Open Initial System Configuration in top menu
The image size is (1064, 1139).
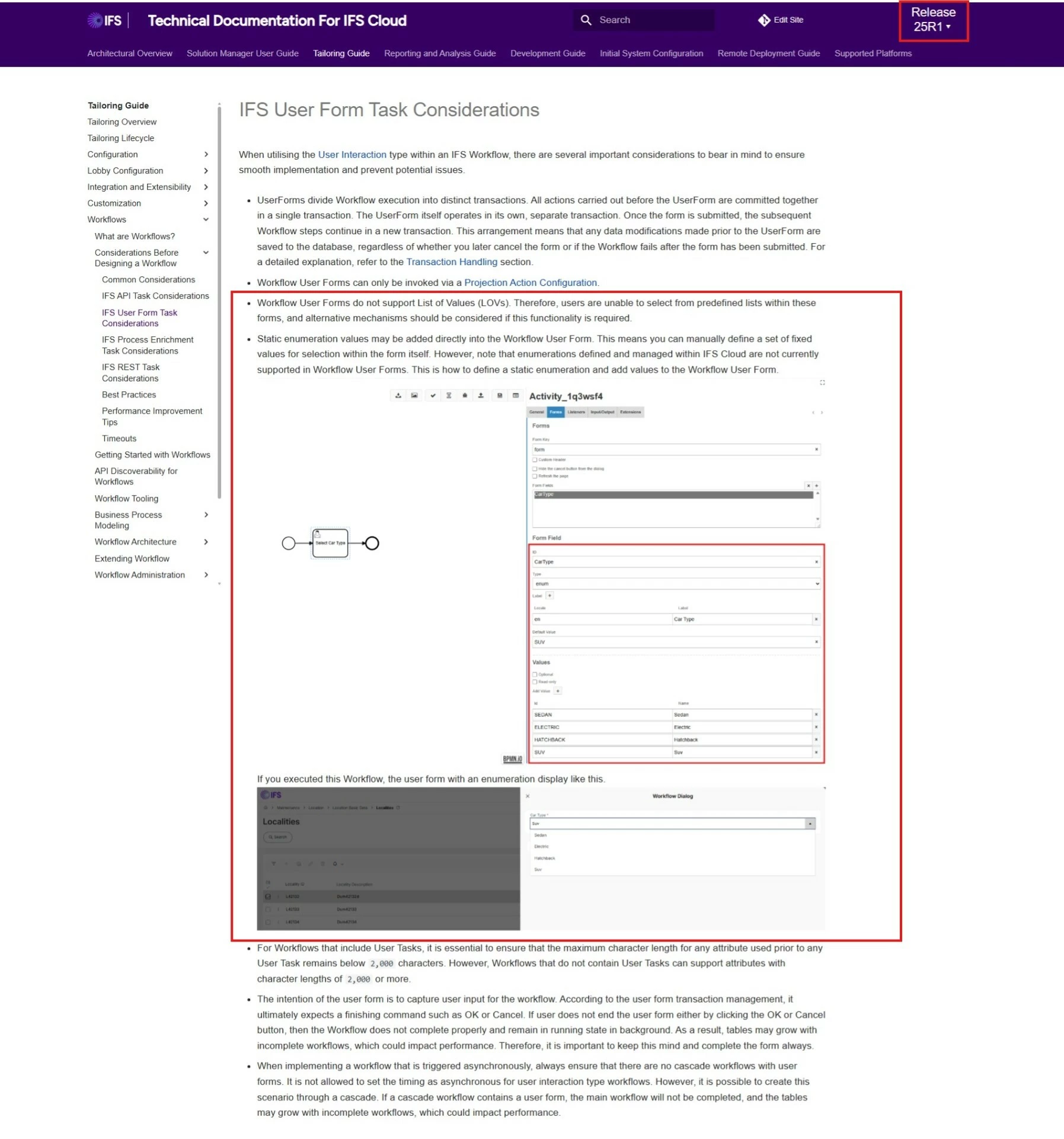(x=651, y=53)
